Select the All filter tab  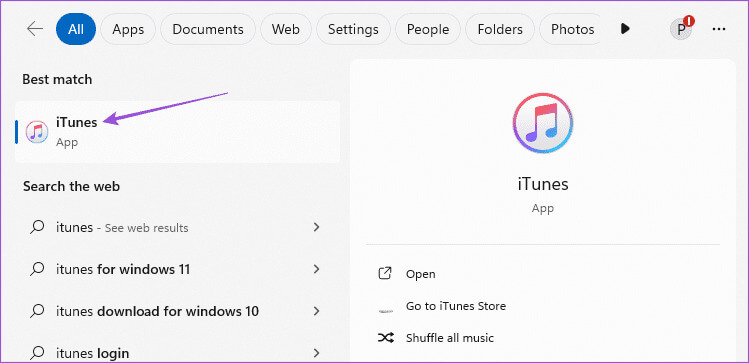76,29
